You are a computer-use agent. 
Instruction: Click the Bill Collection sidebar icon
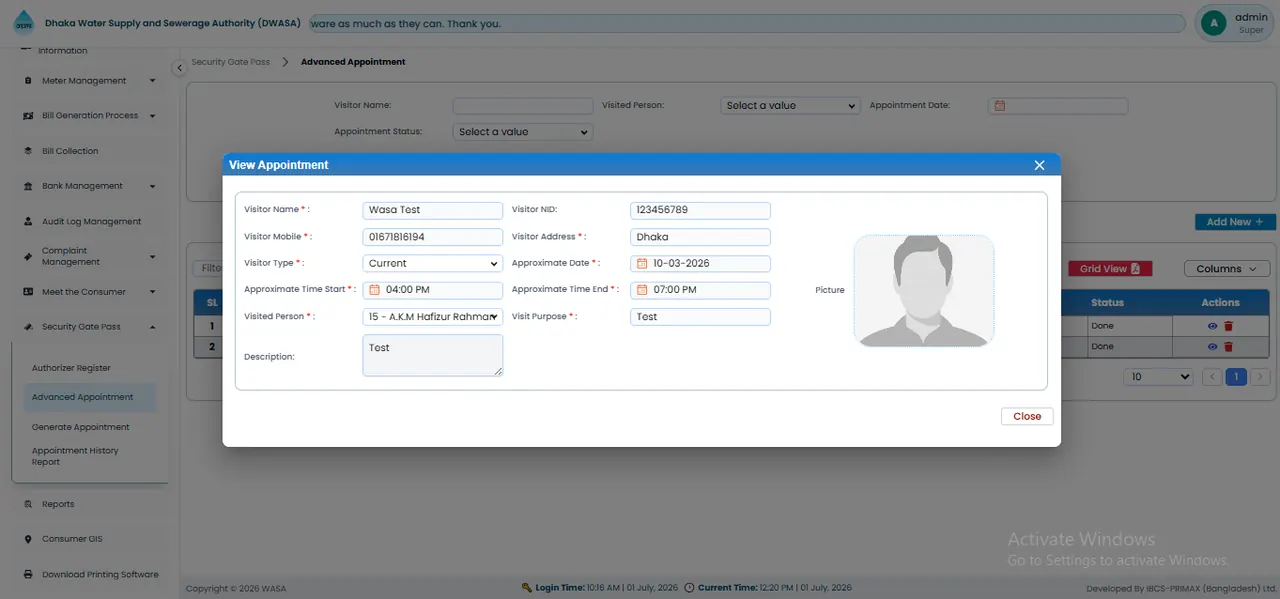[x=28, y=151]
